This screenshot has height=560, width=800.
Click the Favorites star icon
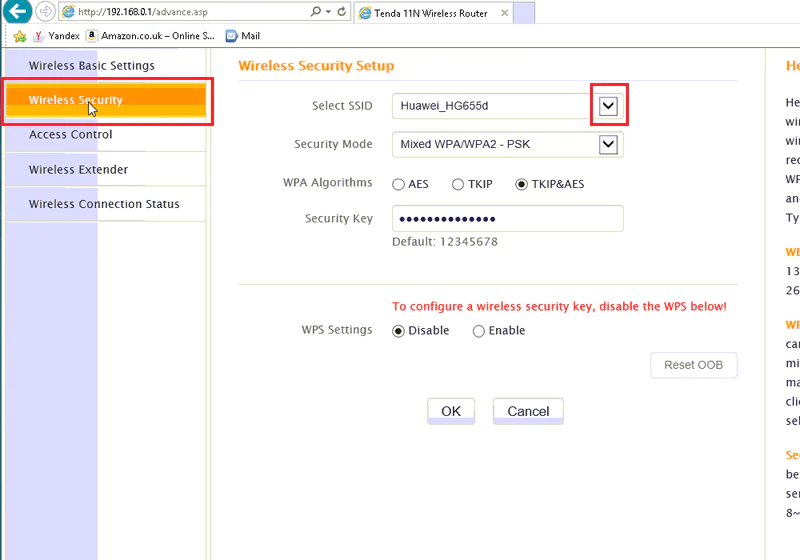click(x=19, y=36)
